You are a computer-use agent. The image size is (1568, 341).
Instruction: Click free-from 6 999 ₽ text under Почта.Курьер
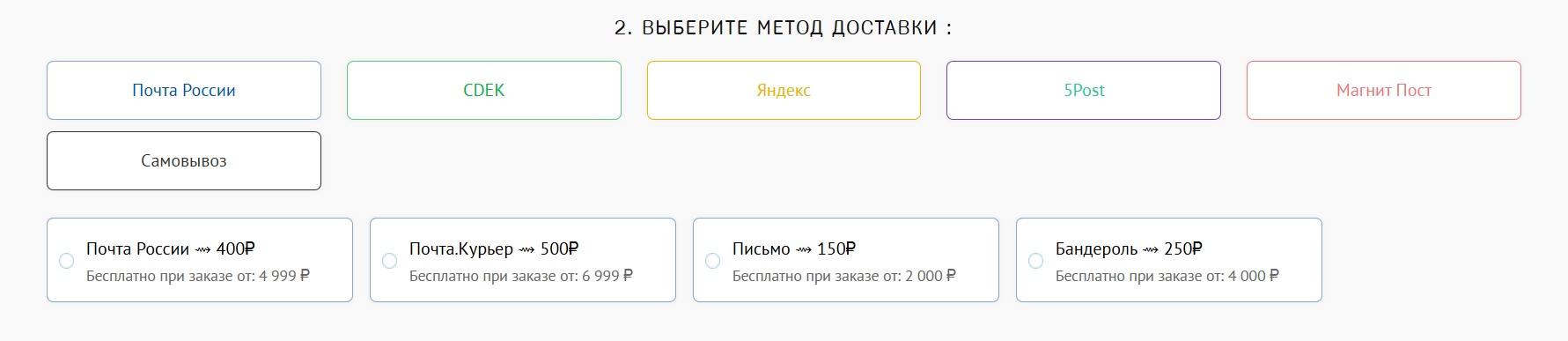(x=521, y=276)
